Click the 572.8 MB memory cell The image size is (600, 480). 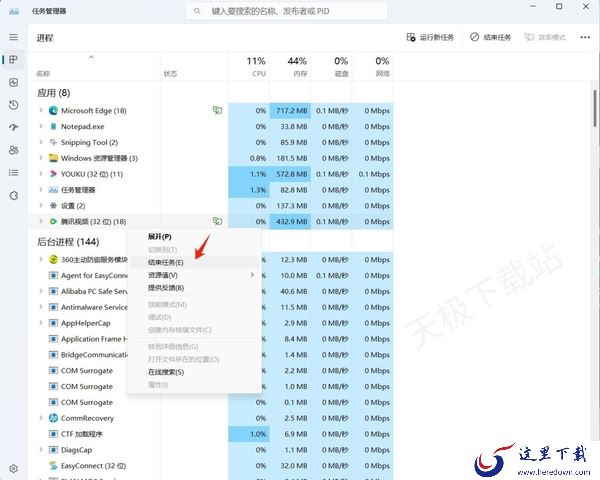pyautogui.click(x=290, y=174)
